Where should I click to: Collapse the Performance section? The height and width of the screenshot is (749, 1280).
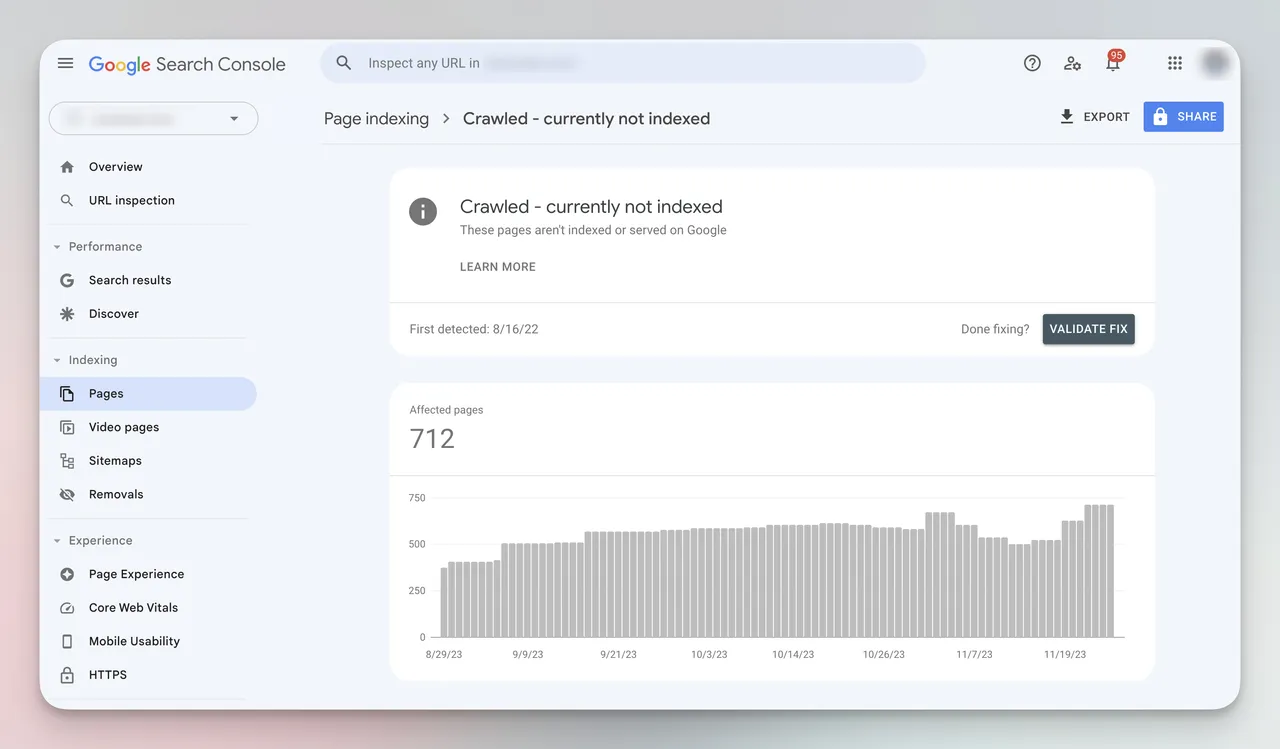tap(57, 247)
